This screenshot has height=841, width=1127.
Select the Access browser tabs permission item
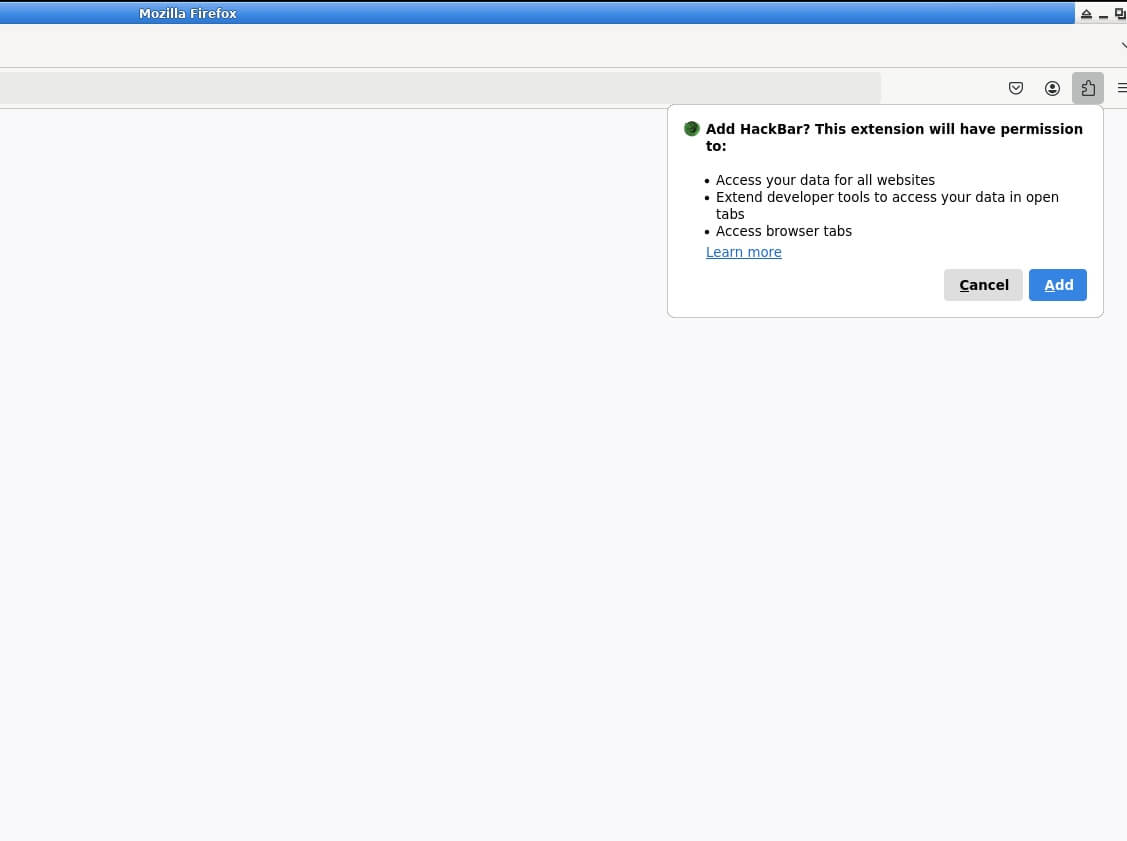784,231
